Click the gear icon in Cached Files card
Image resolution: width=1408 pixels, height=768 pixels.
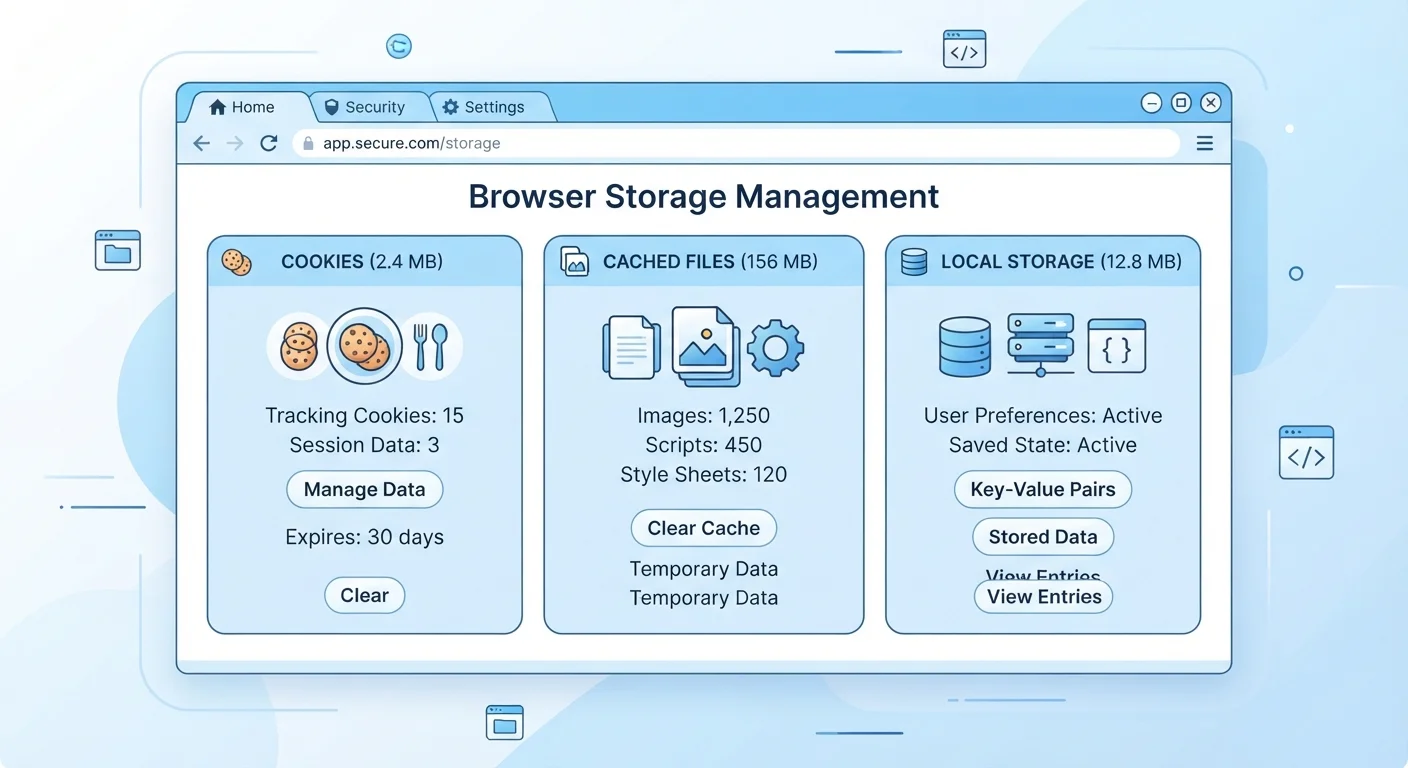click(776, 348)
